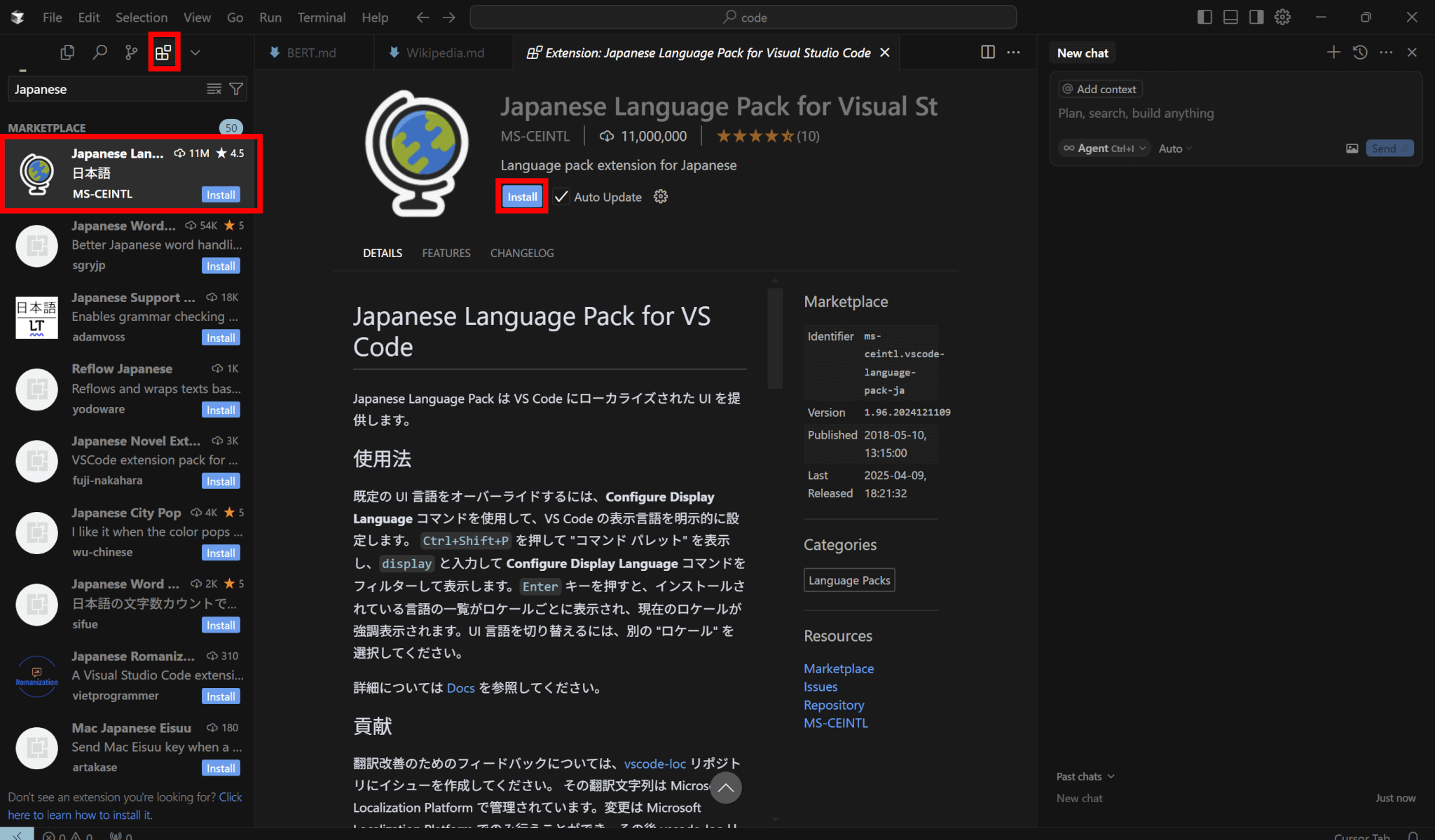The width and height of the screenshot is (1435, 840).
Task: Go forward with the right arrow
Action: (449, 18)
